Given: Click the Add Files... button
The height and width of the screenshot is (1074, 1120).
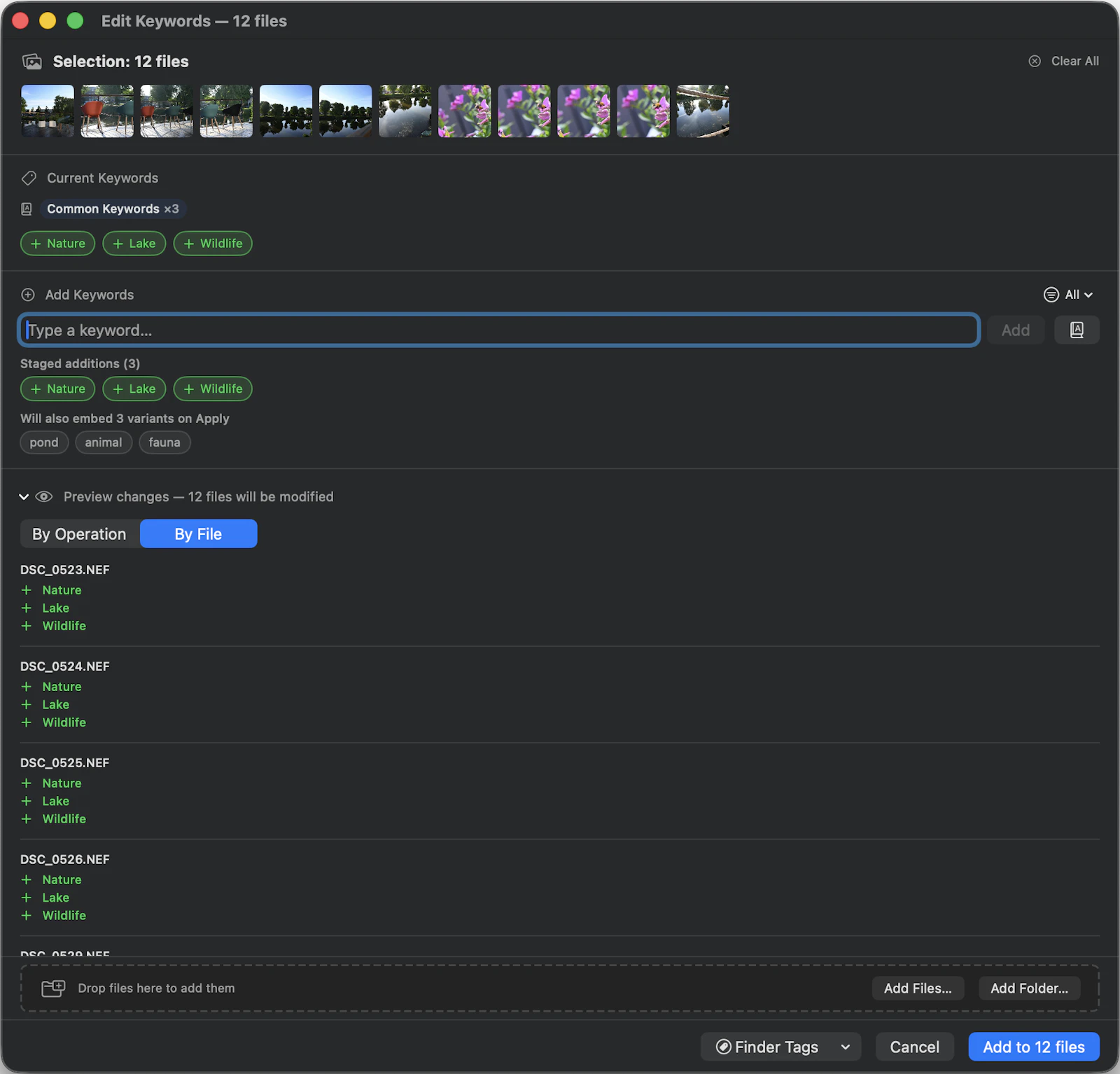Looking at the screenshot, I should pyautogui.click(x=918, y=988).
